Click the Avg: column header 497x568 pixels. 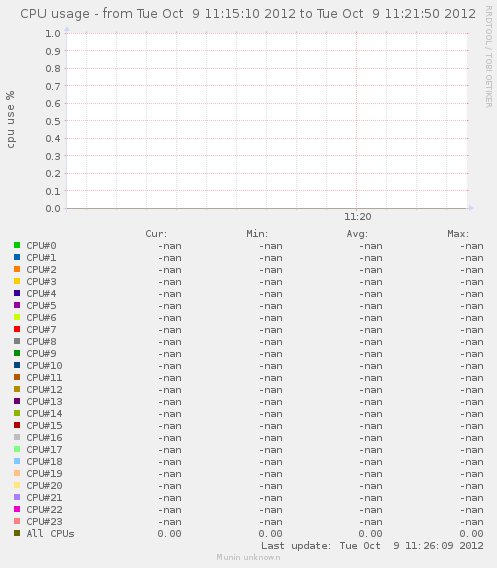tap(357, 234)
